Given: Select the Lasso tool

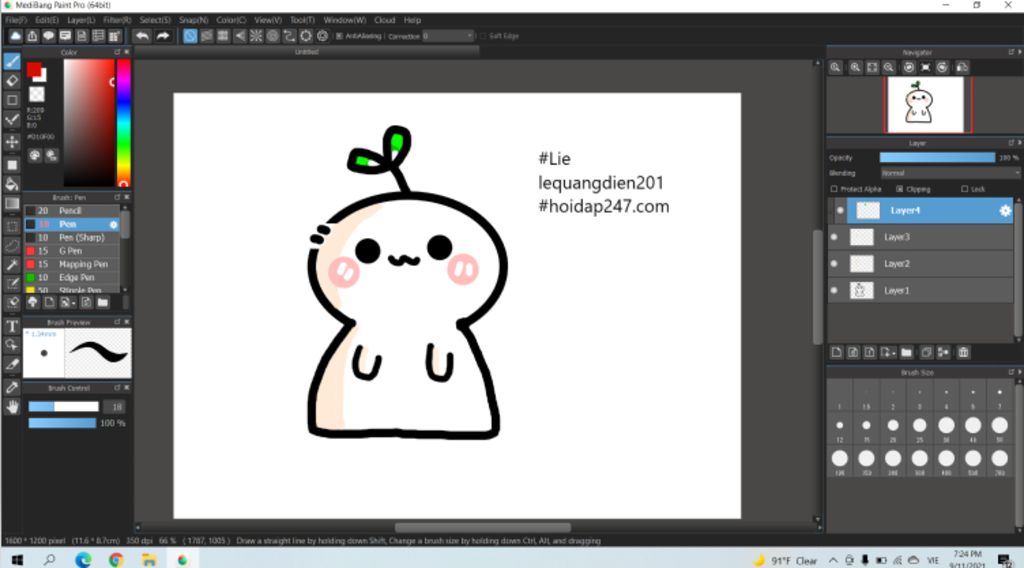Looking at the screenshot, I should (x=12, y=245).
